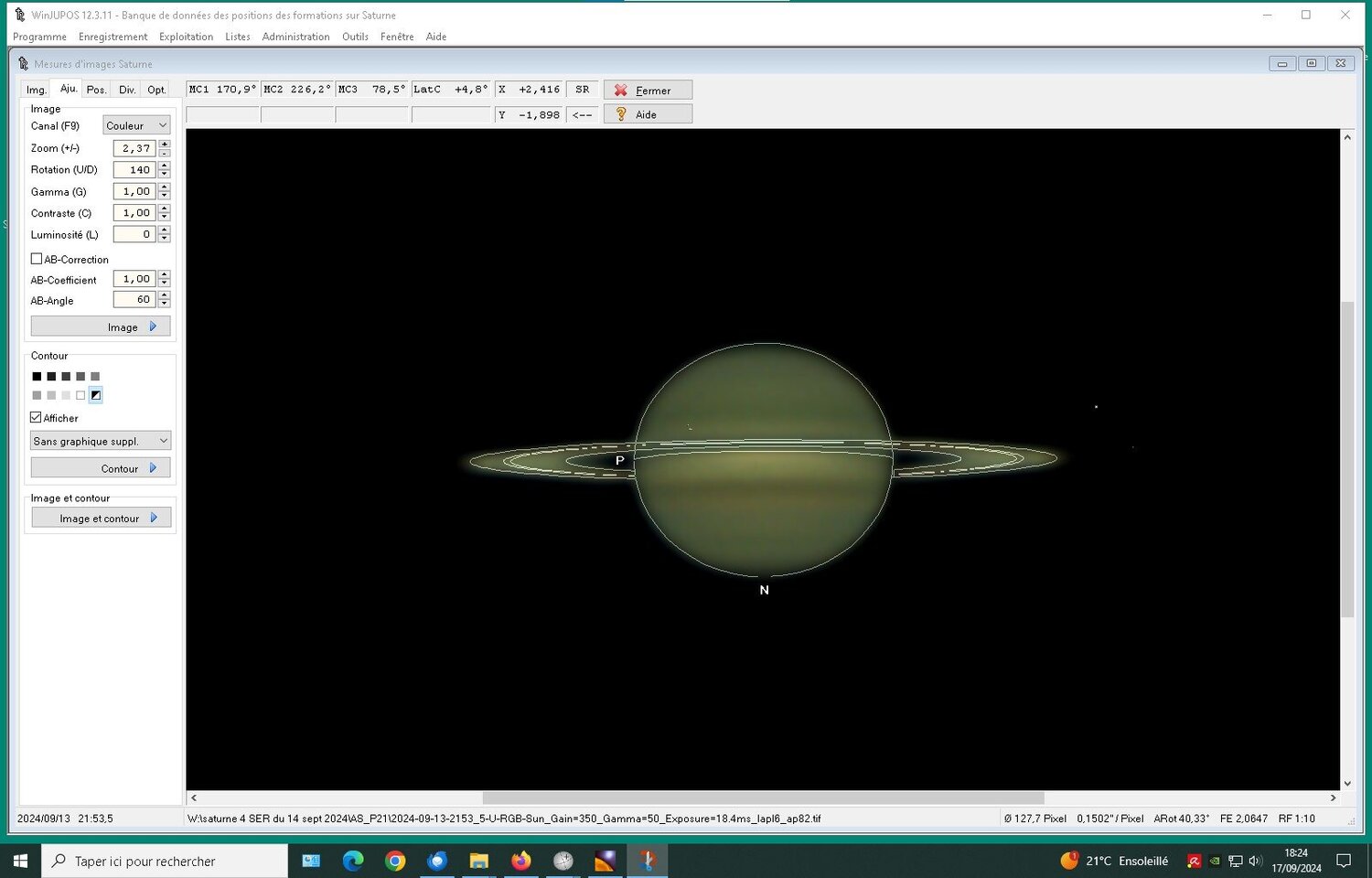Click the Image et contour button

[x=101, y=518]
